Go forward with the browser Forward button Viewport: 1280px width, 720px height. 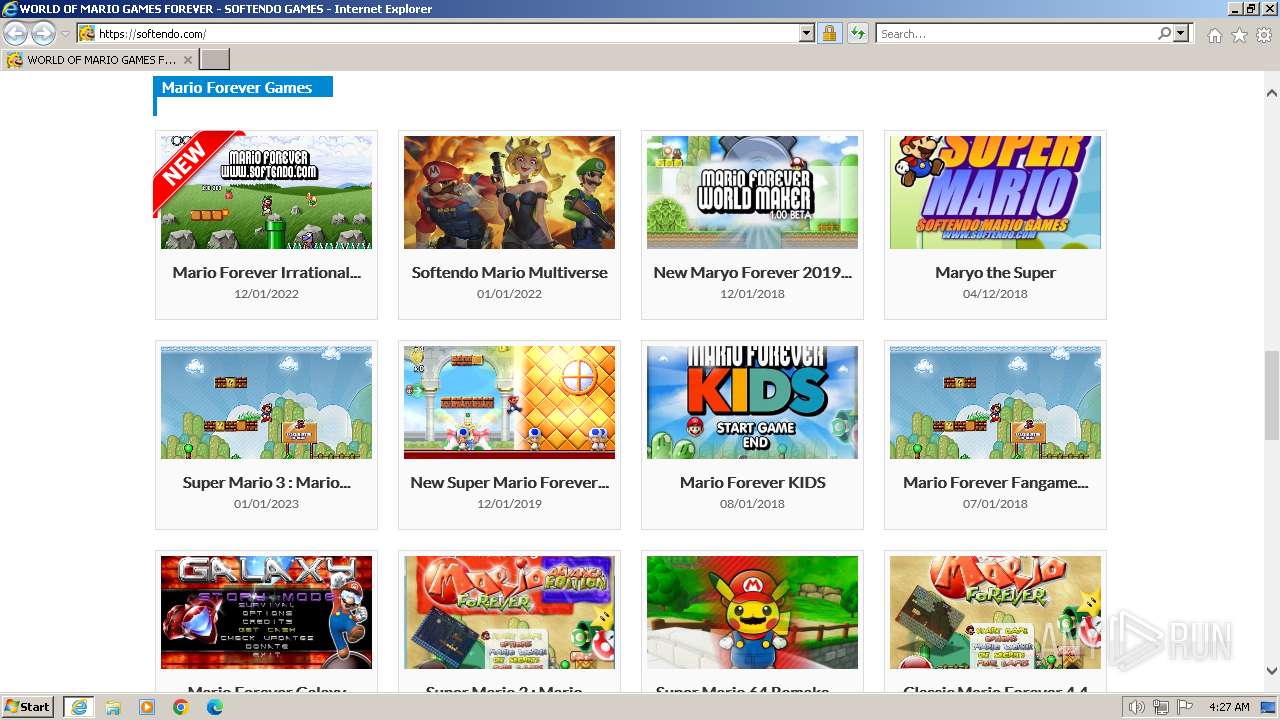coord(43,33)
